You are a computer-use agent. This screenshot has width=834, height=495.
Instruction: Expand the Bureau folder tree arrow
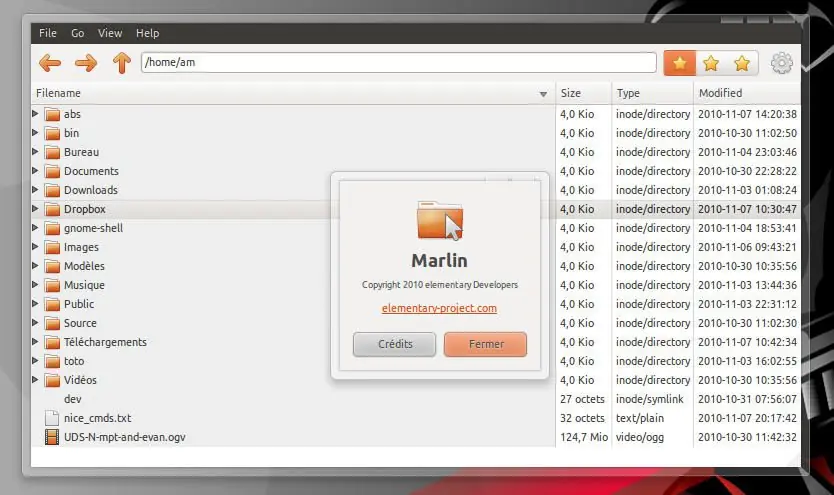35,152
